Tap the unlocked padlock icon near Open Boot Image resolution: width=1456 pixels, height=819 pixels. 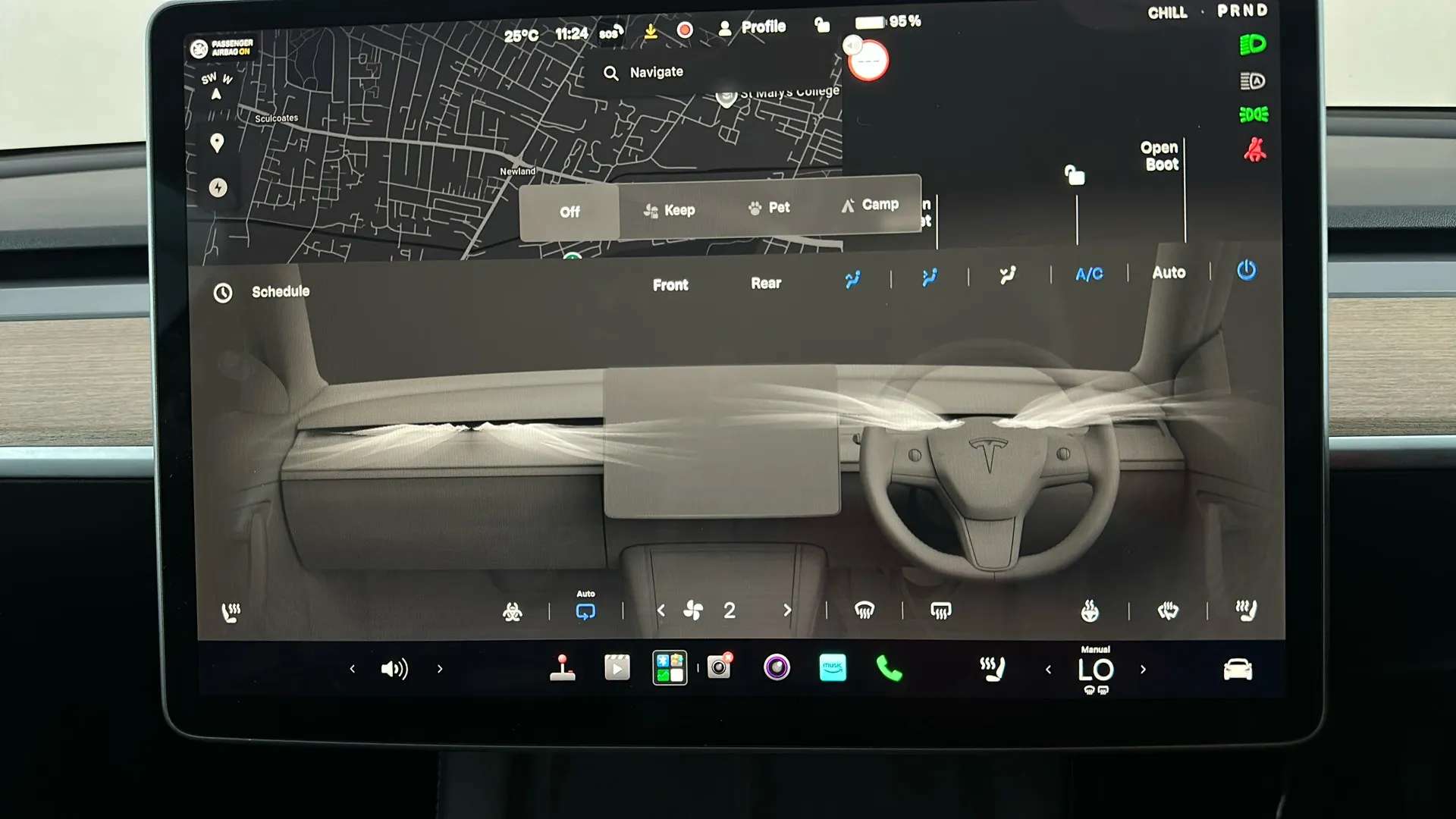click(x=1075, y=175)
